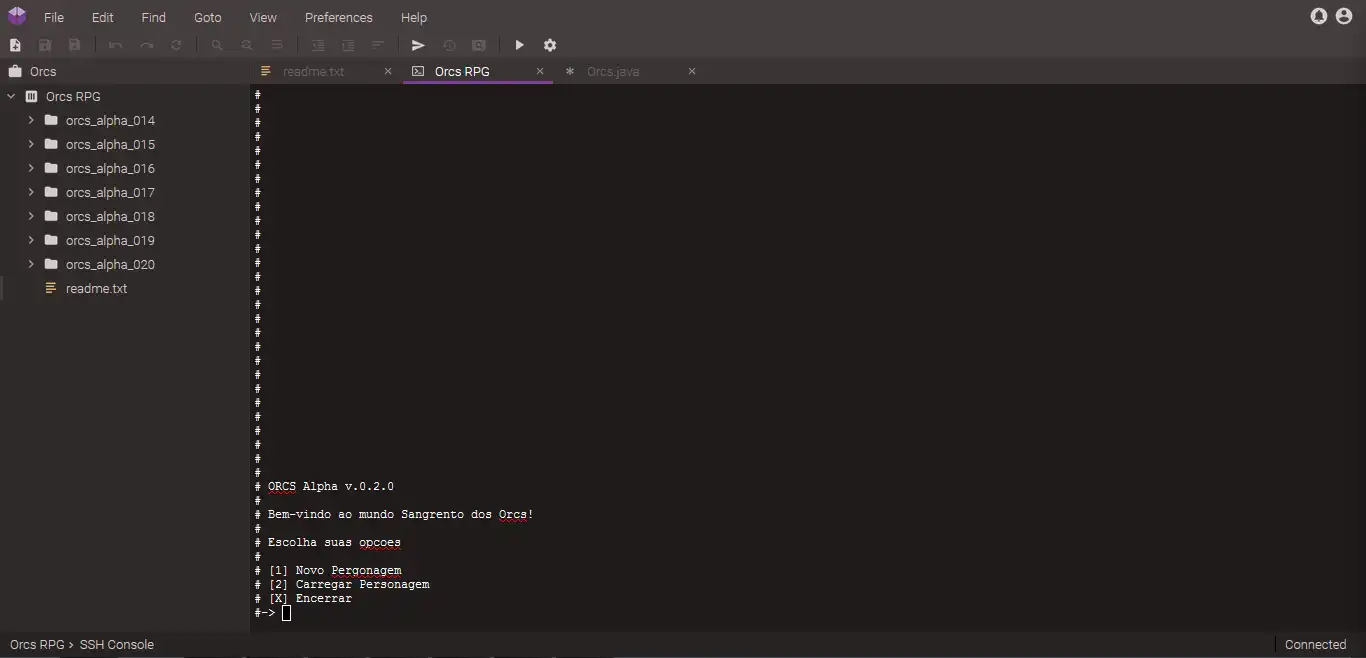Click the Orcs workspace title
The width and height of the screenshot is (1366, 658).
[43, 72]
